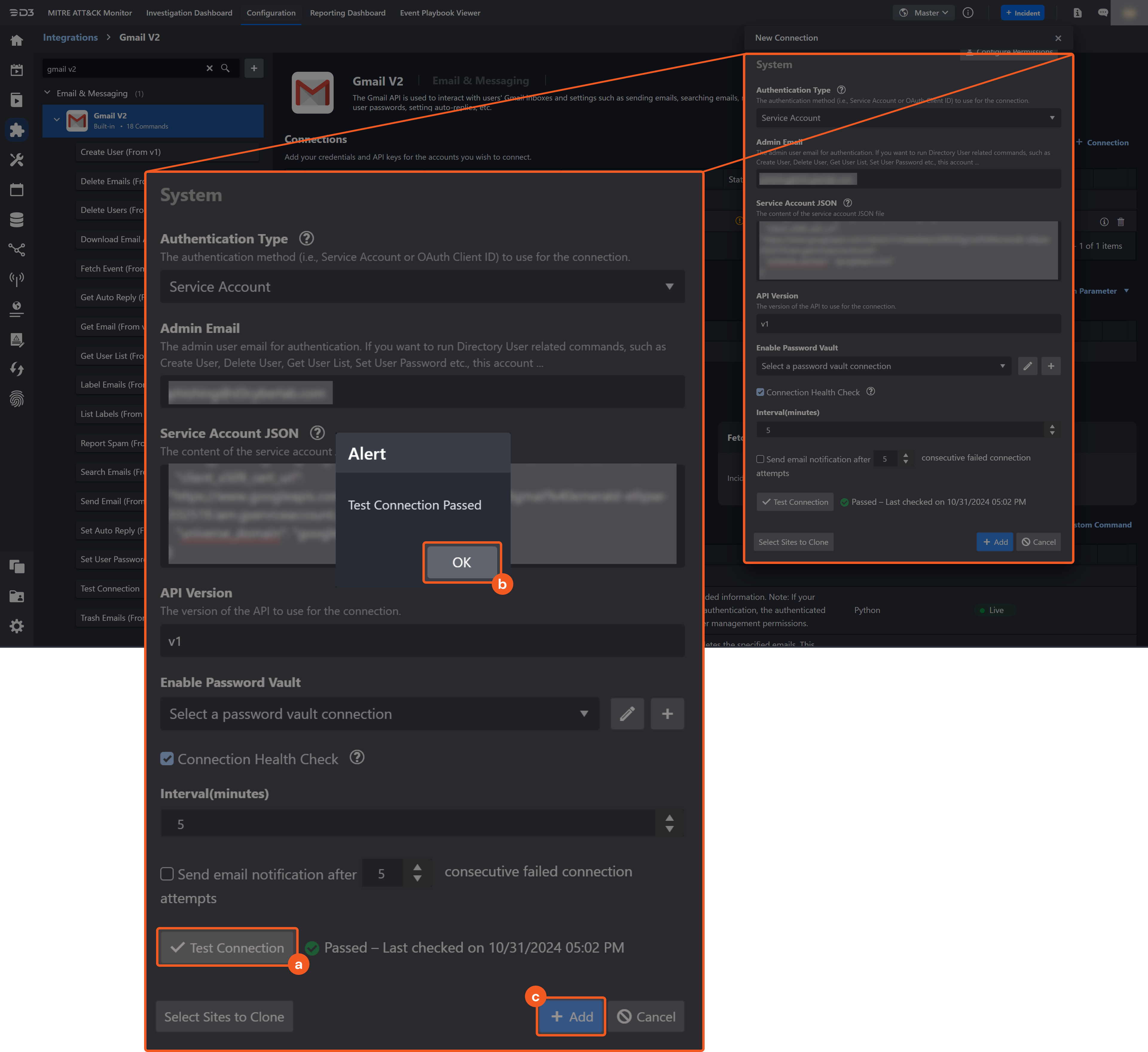Select the Integrations puzzle-piece icon

pos(17,130)
